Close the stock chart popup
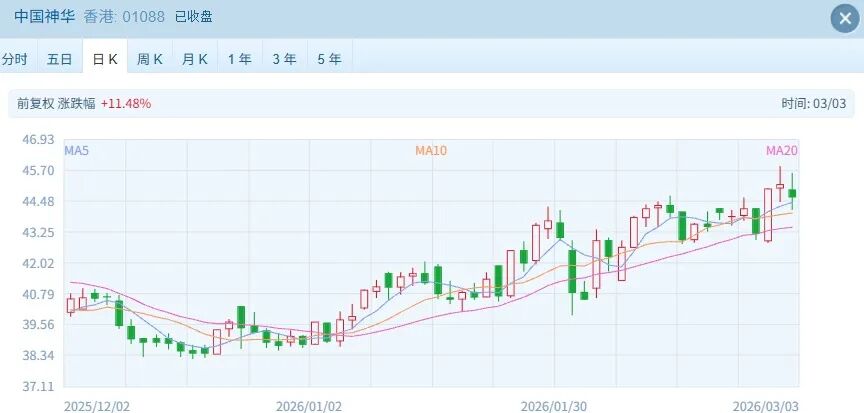864x413 pixels. [x=843, y=18]
